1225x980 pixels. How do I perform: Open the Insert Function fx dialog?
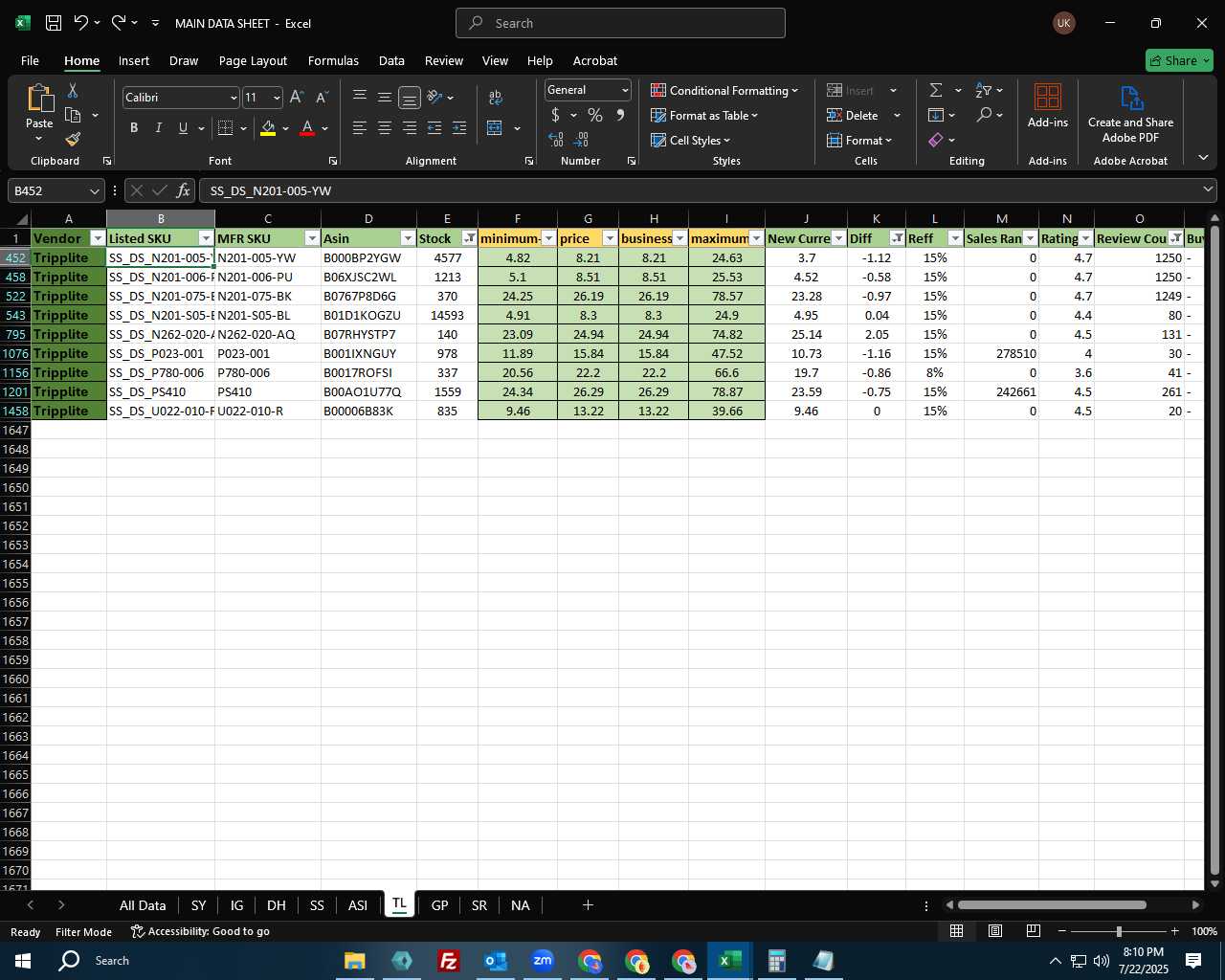tap(183, 190)
